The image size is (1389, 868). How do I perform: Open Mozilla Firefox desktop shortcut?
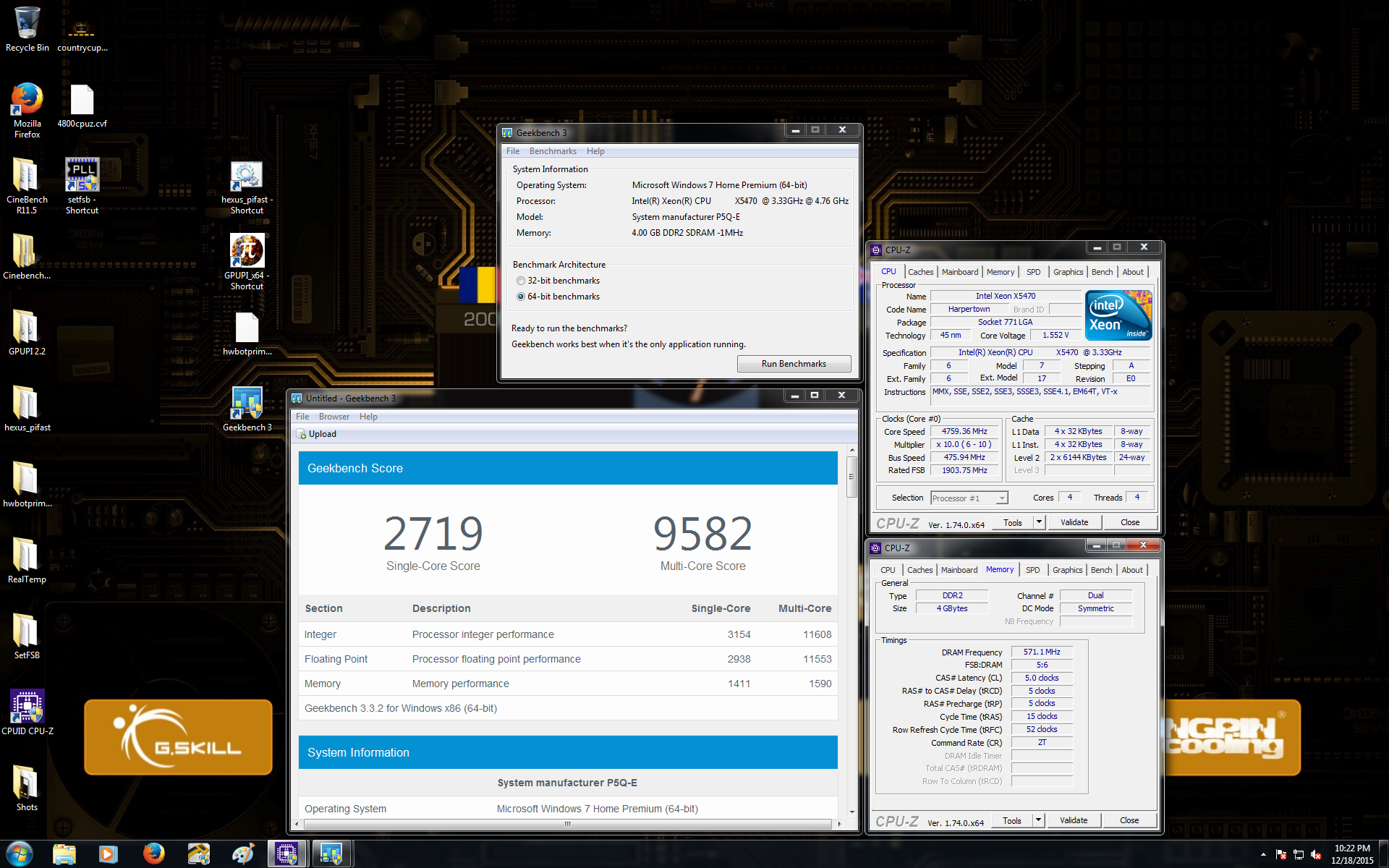[27, 110]
